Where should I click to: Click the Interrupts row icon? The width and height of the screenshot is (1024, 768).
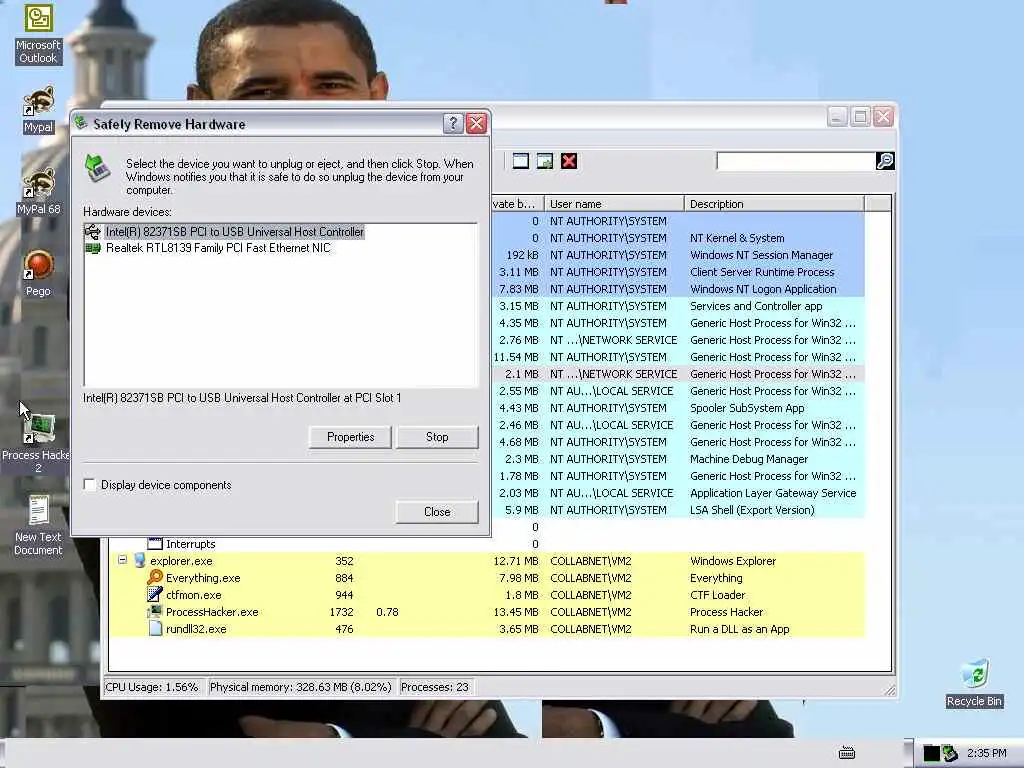[x=155, y=543]
